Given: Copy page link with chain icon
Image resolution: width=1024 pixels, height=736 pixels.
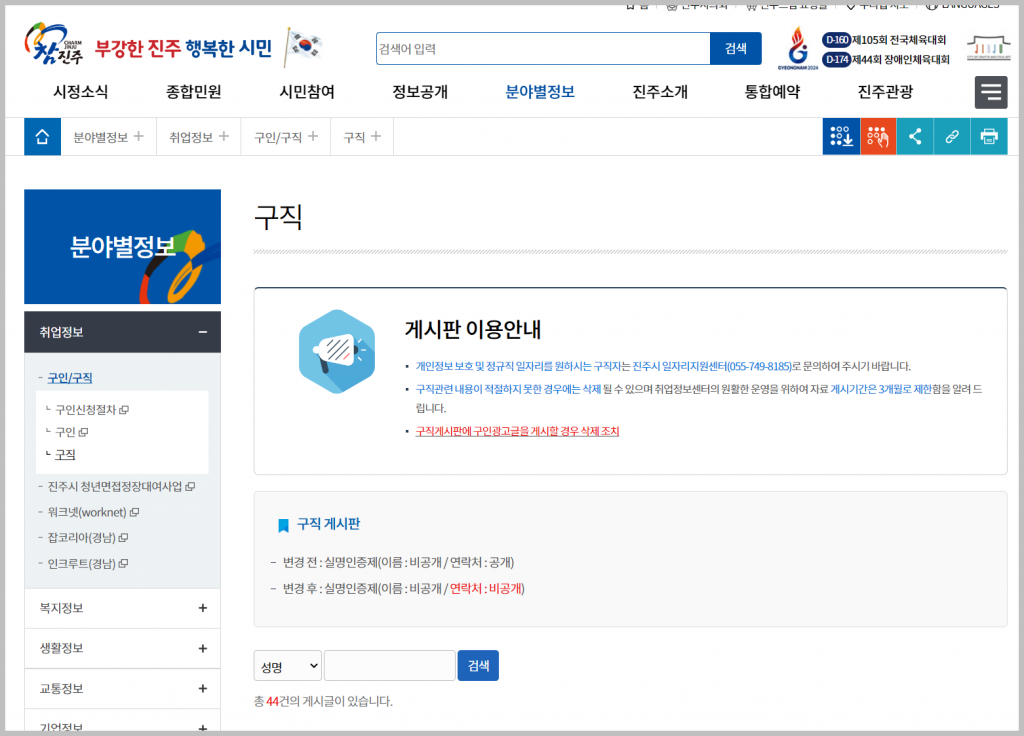Looking at the screenshot, I should pos(952,136).
